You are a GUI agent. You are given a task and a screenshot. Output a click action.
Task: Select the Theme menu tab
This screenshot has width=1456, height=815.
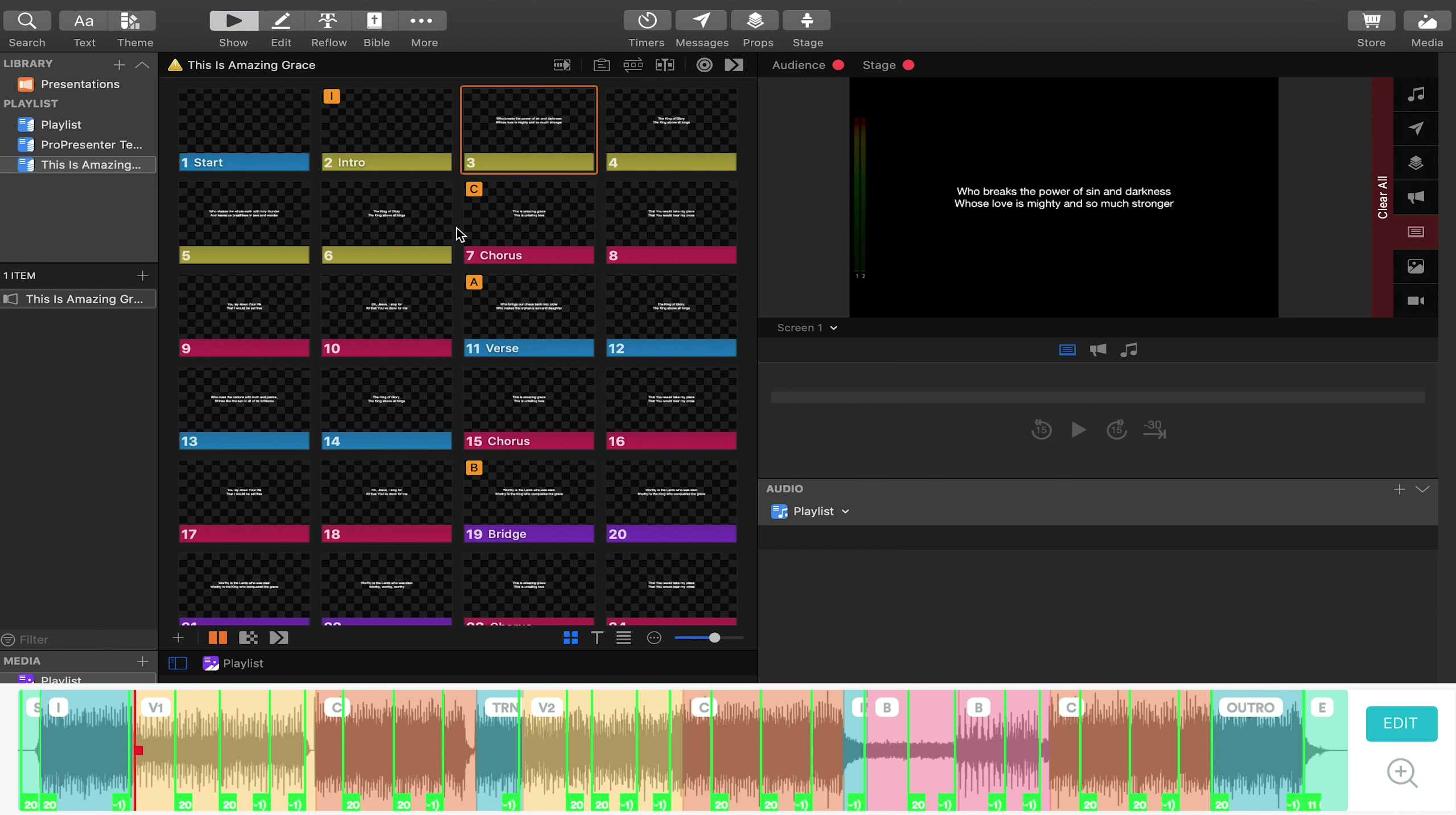[x=135, y=28]
